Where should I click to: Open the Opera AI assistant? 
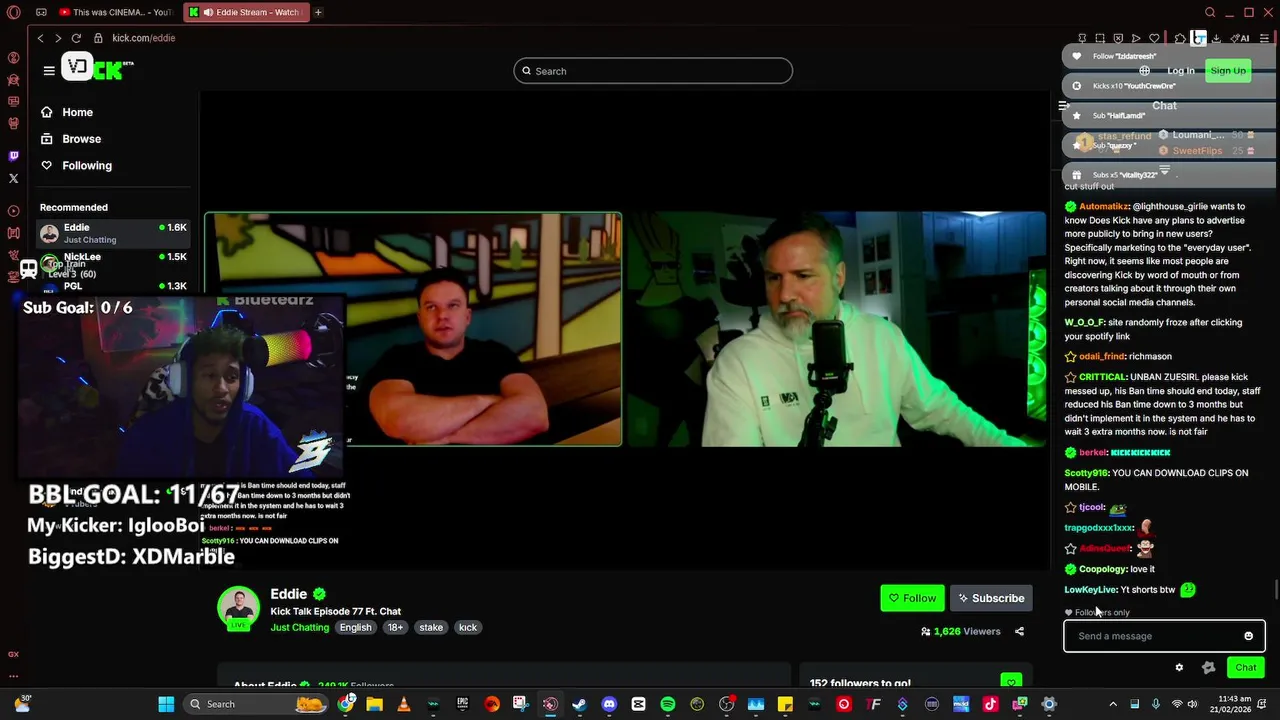pos(1242,38)
